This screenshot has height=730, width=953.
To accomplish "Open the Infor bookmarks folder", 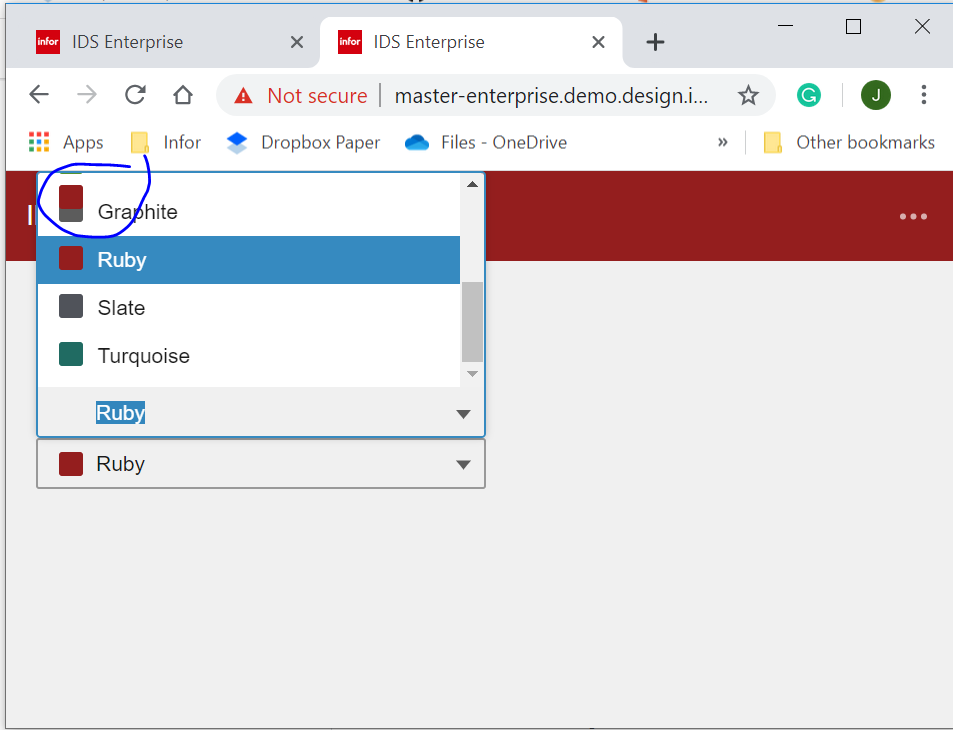I will 165,142.
